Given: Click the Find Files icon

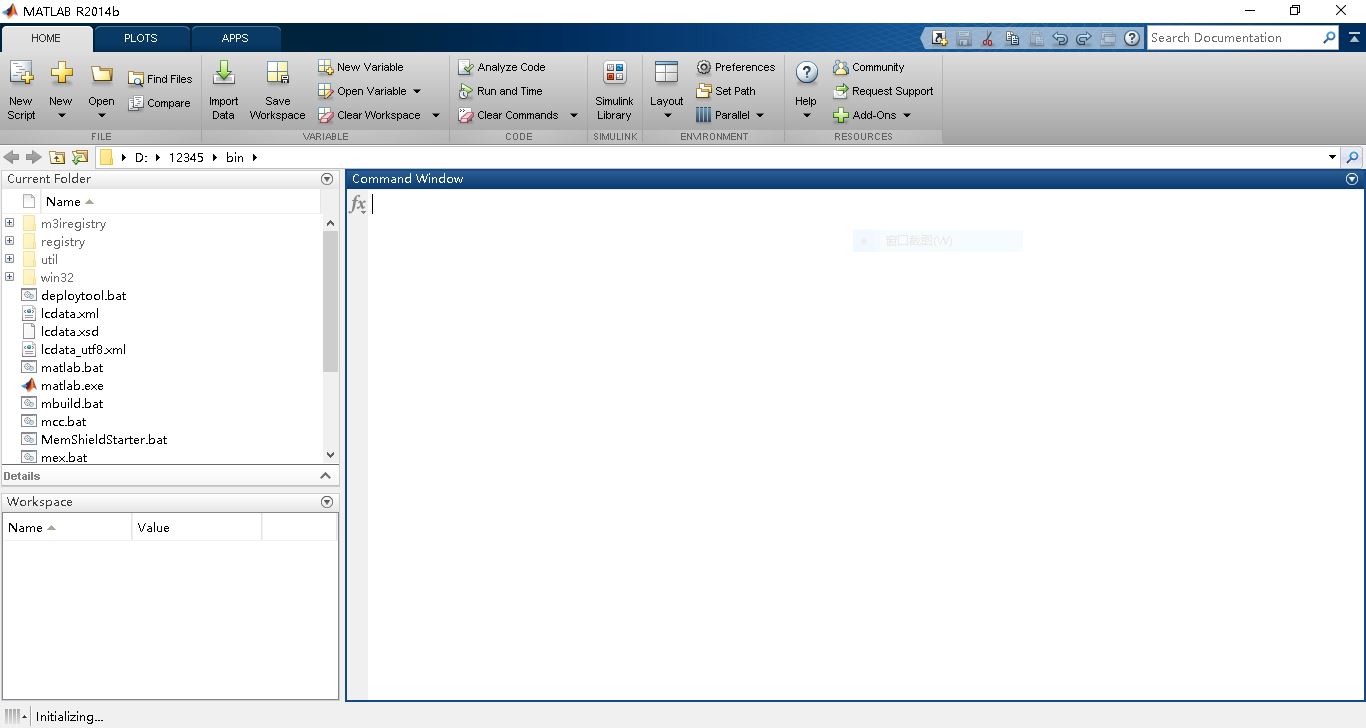Looking at the screenshot, I should tap(137, 79).
